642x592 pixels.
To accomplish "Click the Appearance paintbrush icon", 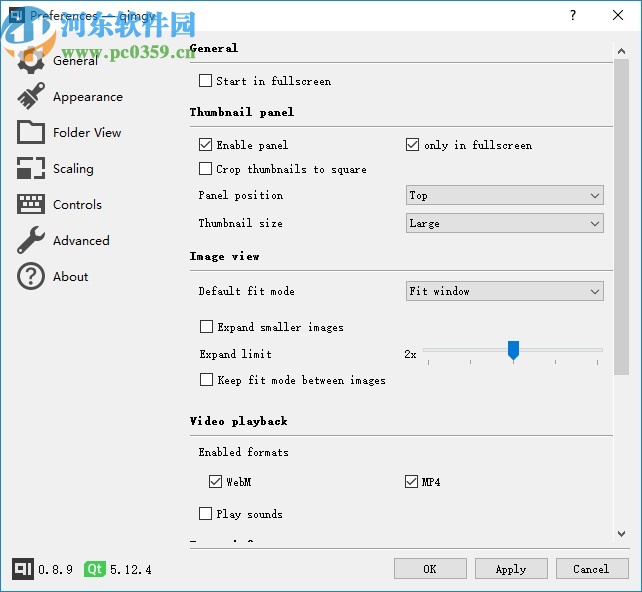I will [x=31, y=96].
